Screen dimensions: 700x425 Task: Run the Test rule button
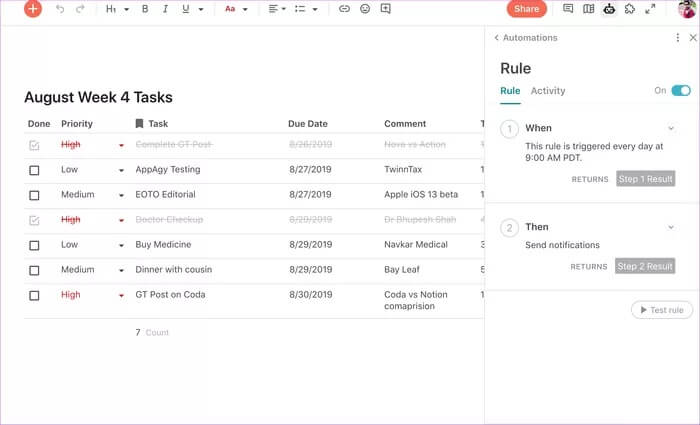[x=662, y=310]
